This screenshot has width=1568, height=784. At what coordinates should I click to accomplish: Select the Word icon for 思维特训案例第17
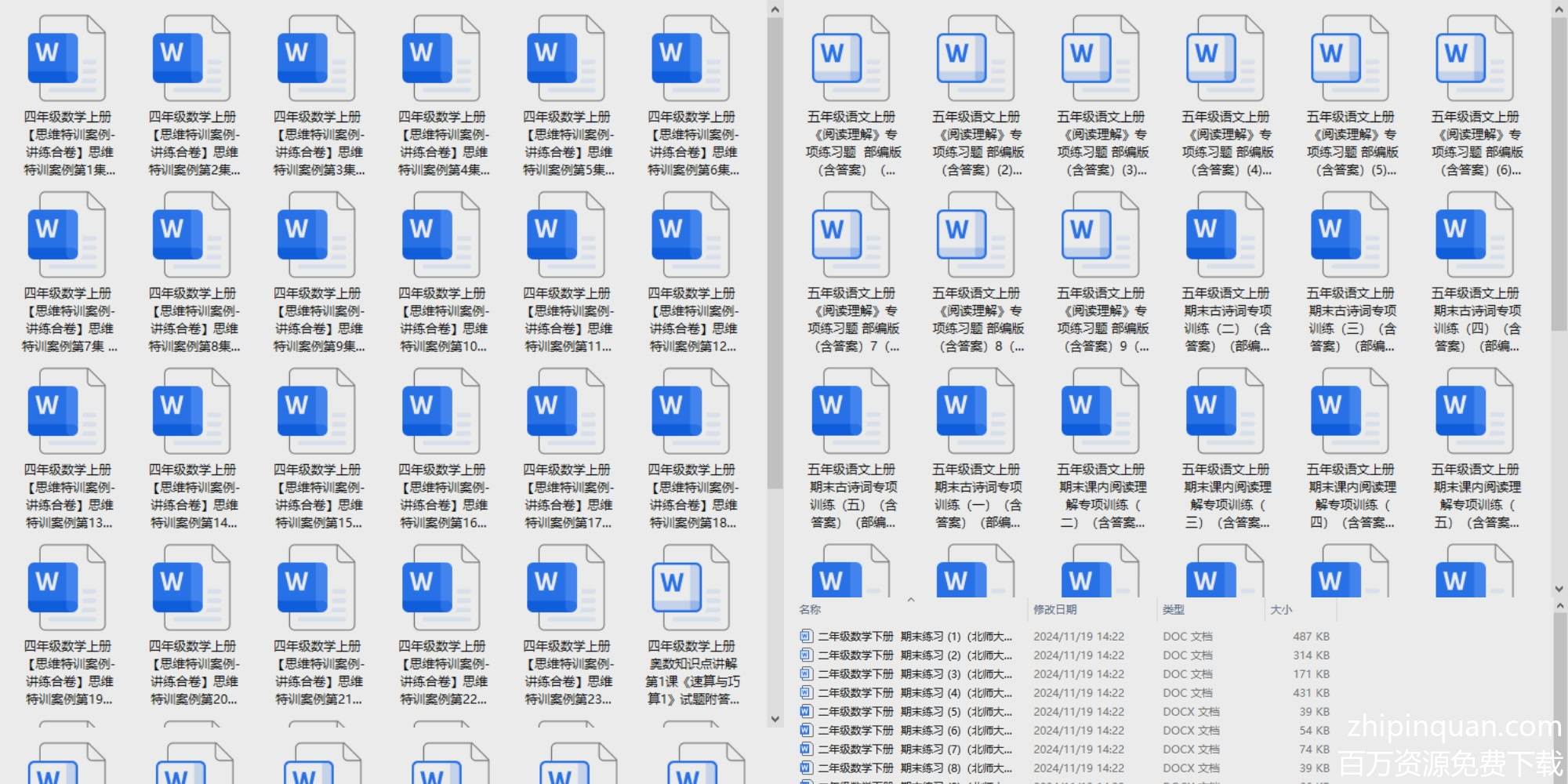coord(565,412)
